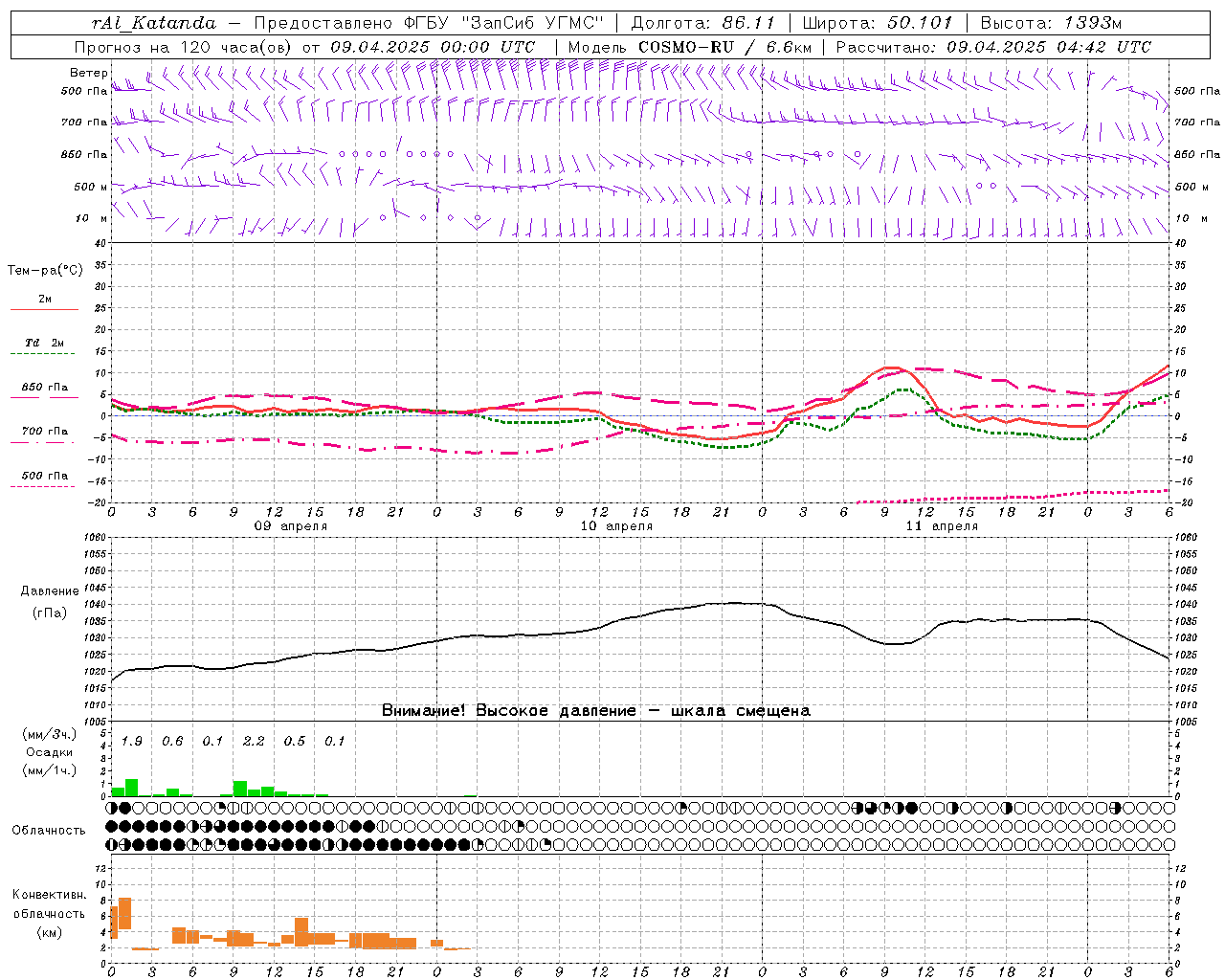Click the 2.2 precipitation total

pyautogui.click(x=254, y=741)
